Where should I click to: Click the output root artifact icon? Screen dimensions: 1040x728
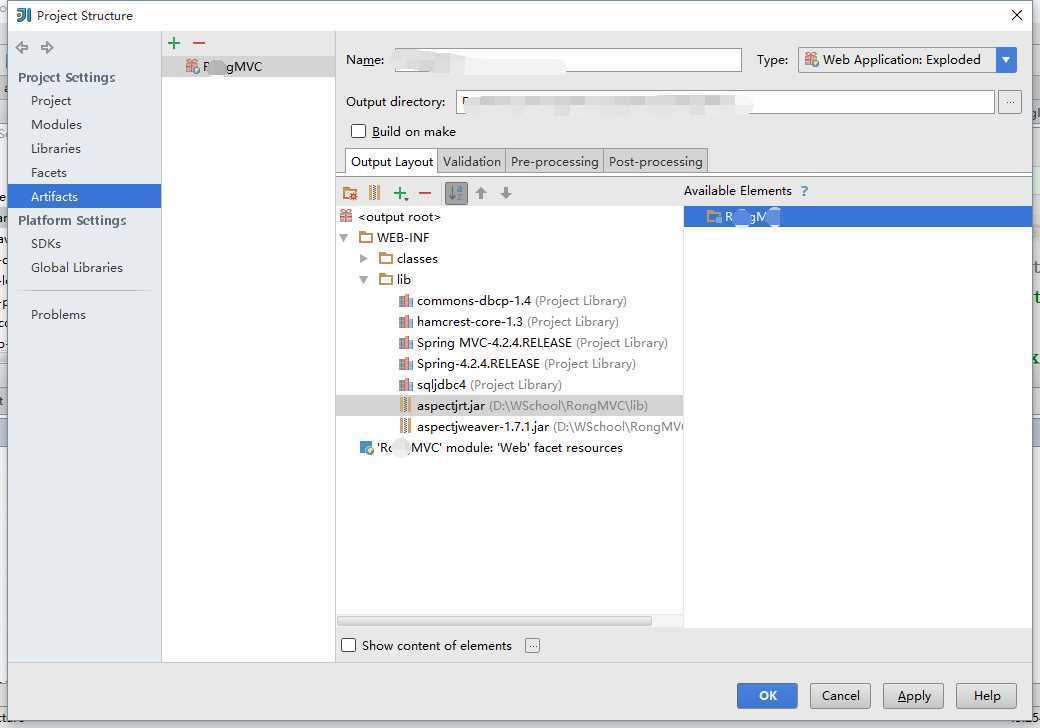tap(346, 216)
